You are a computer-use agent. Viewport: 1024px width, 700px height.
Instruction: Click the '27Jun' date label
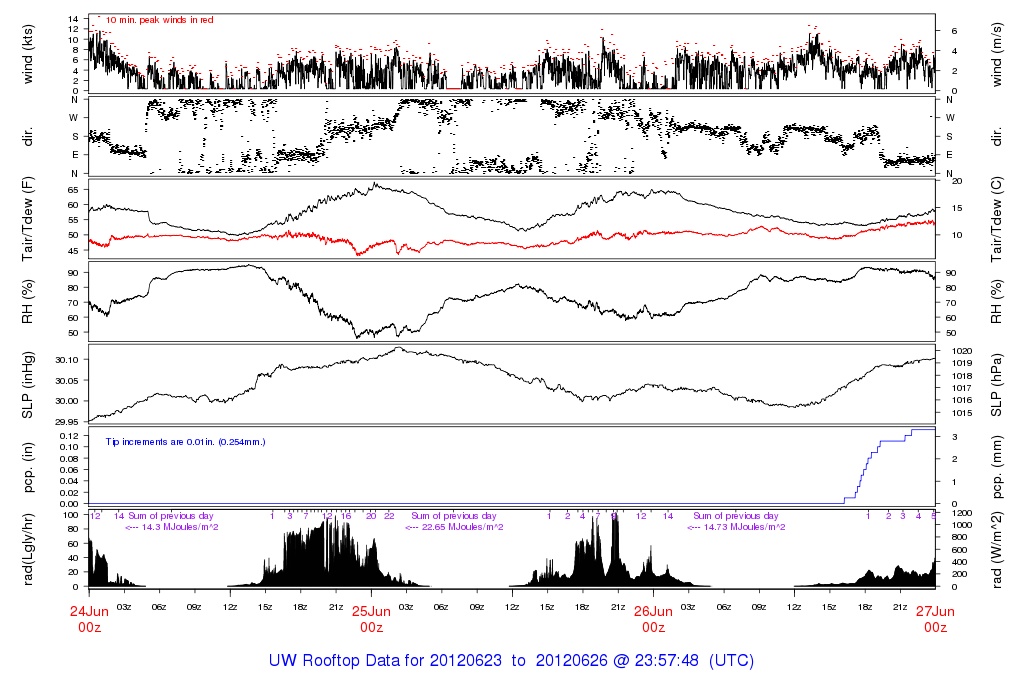(935, 612)
